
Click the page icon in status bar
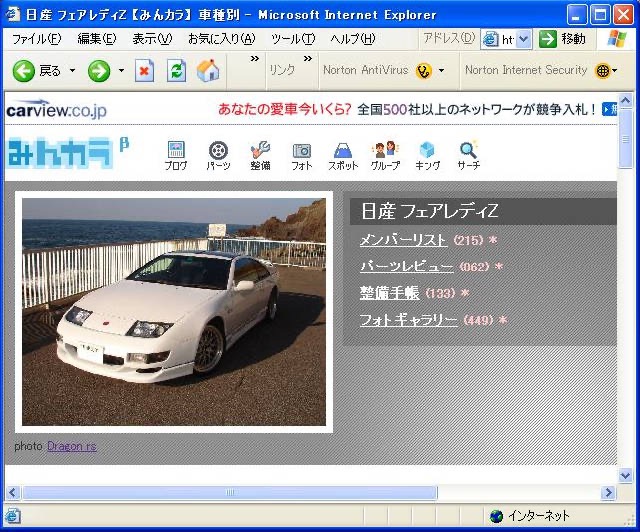(12, 516)
